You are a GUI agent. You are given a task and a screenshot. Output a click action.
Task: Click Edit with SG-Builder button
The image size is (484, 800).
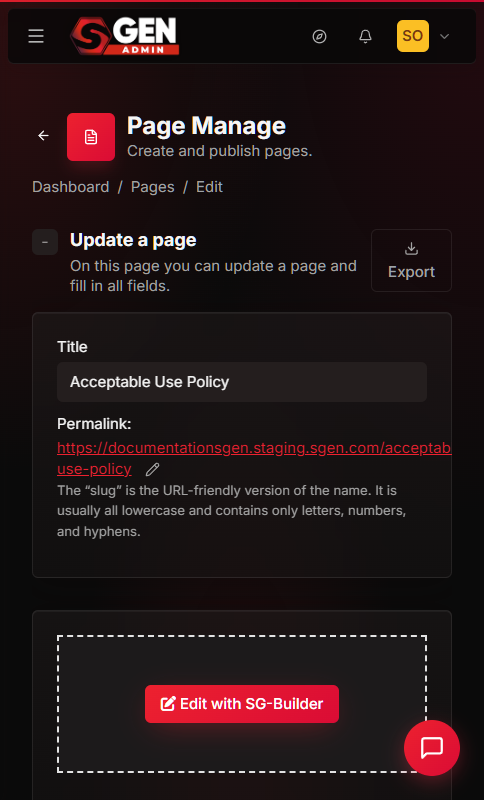(242, 704)
